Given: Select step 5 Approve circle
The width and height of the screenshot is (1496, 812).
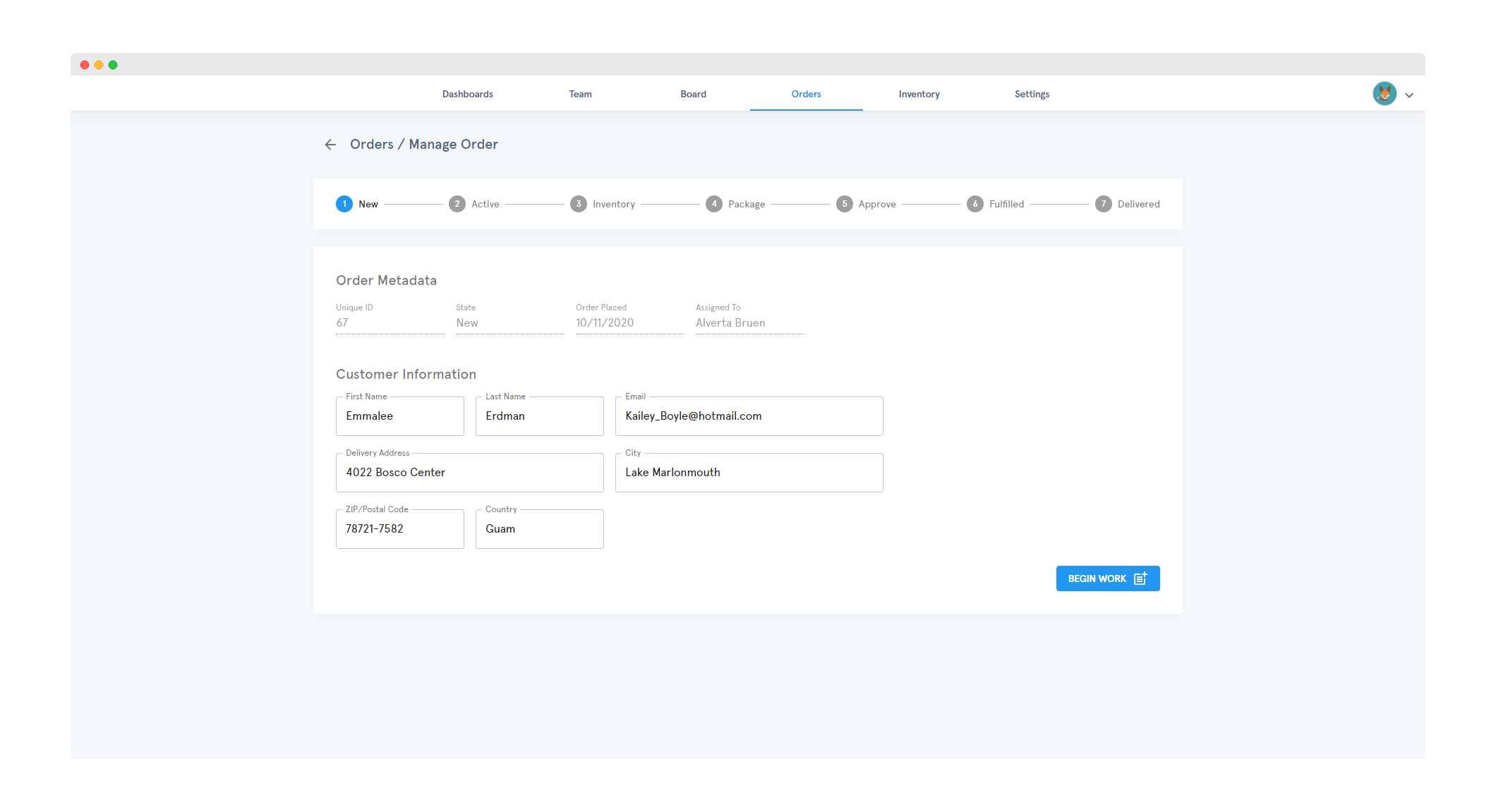Looking at the screenshot, I should 845,204.
